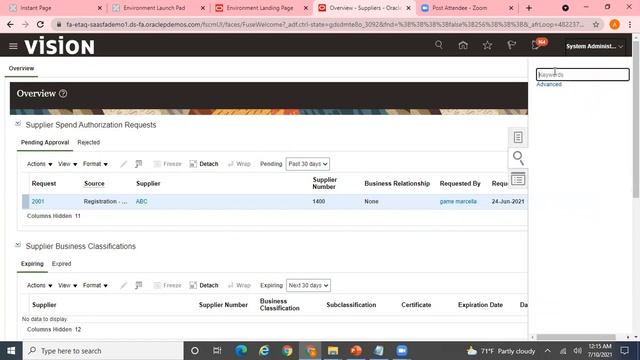This screenshot has height=360, width=640.
Task: Go to Home via house icon
Action: tap(463, 45)
